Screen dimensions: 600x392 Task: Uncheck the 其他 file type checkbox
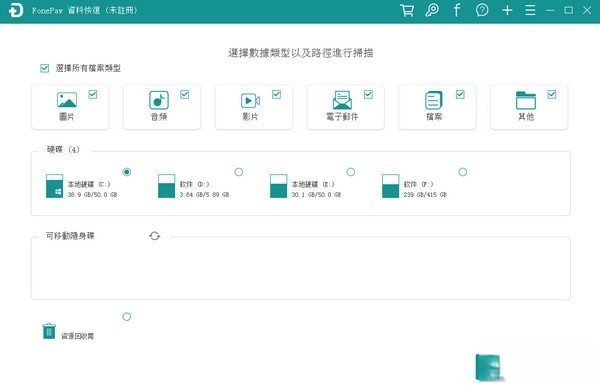click(552, 94)
